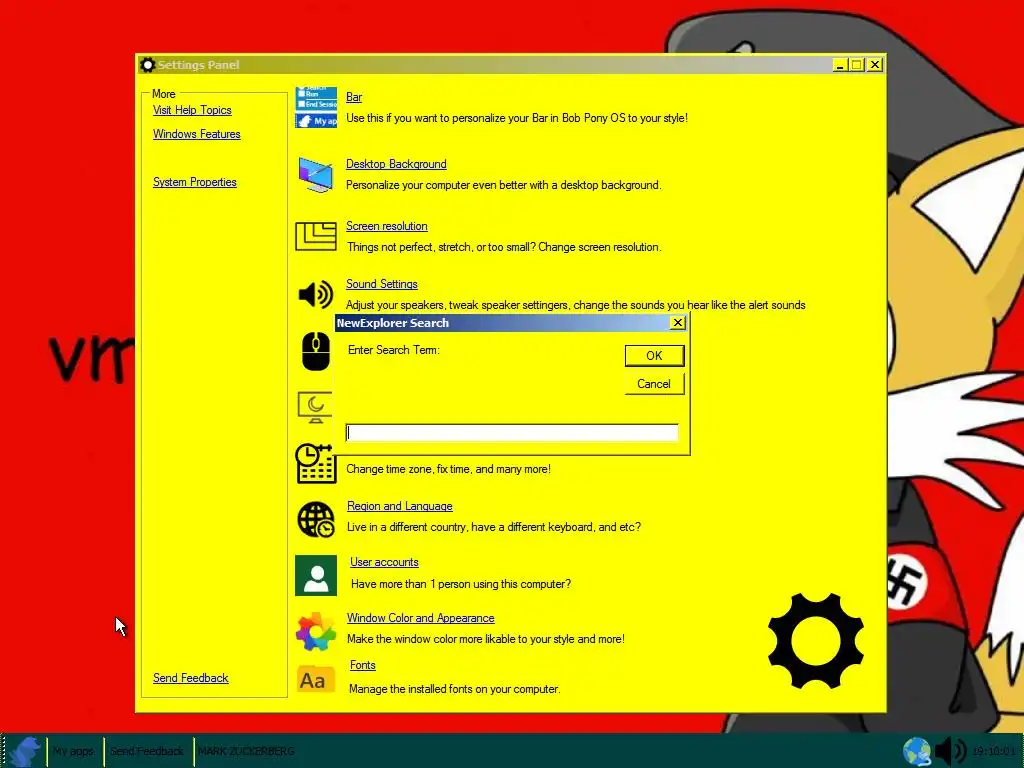The width and height of the screenshot is (1024, 768).
Task: Close the NewExplorer Search dialog
Action: coord(678,323)
